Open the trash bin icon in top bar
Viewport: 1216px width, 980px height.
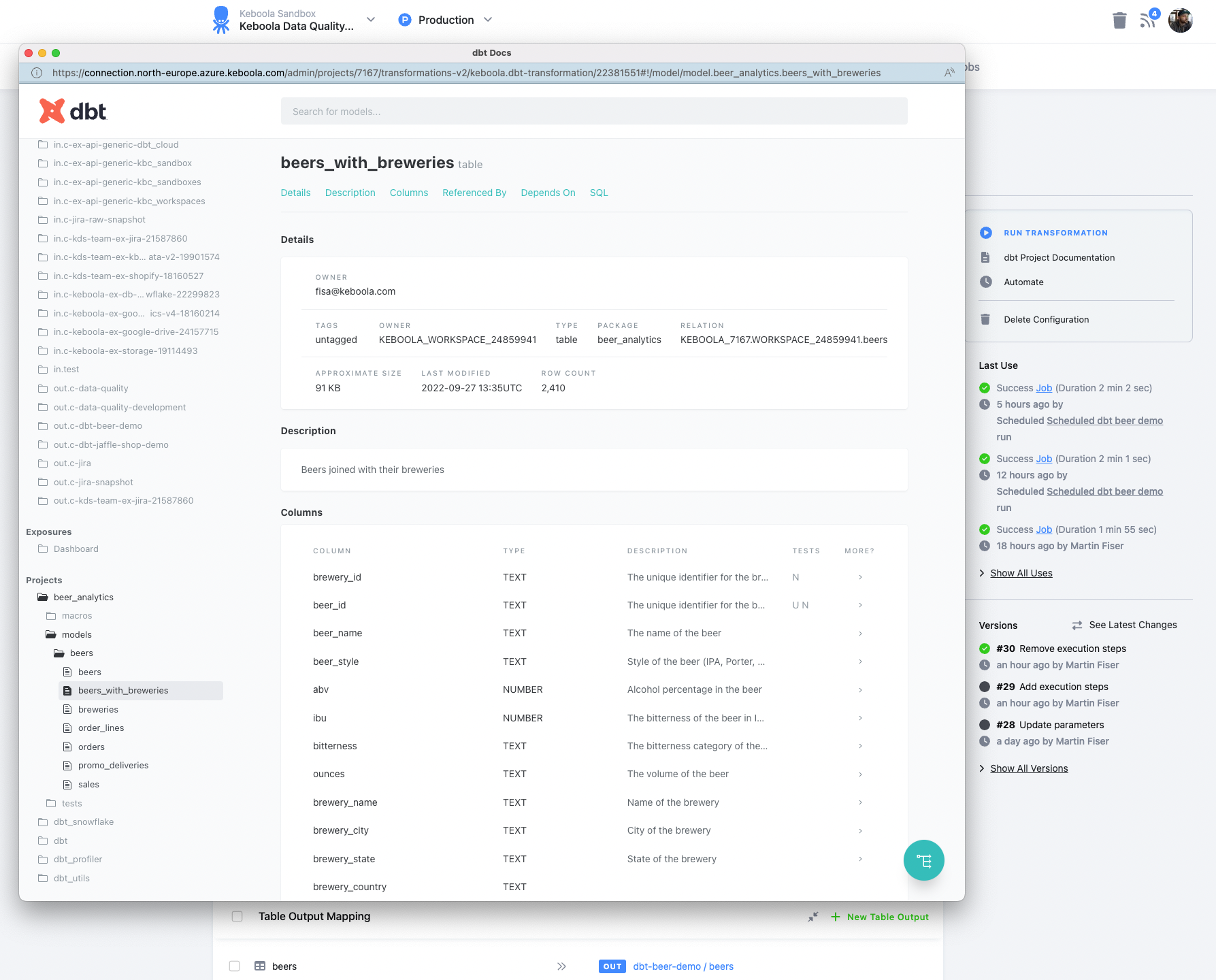tap(1119, 20)
